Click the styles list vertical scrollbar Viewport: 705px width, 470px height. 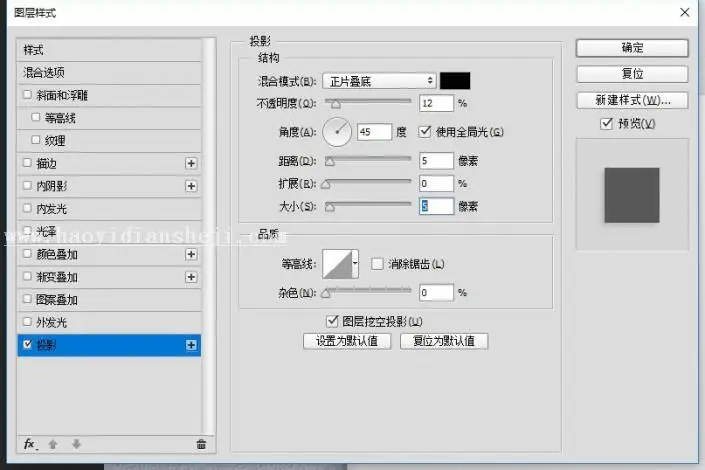tap(208, 236)
